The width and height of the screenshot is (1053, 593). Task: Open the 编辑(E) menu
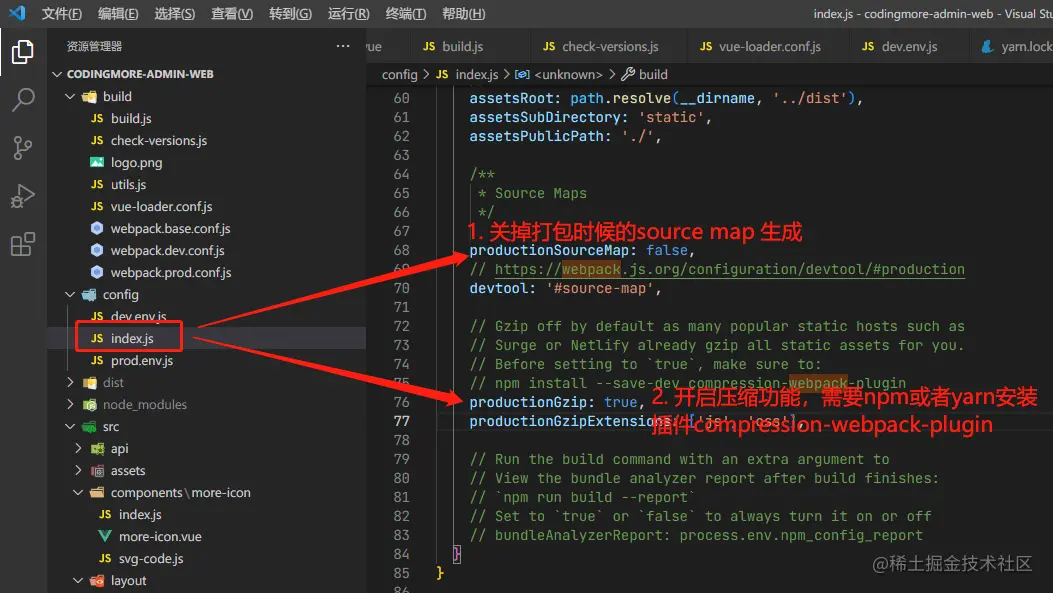tap(118, 13)
